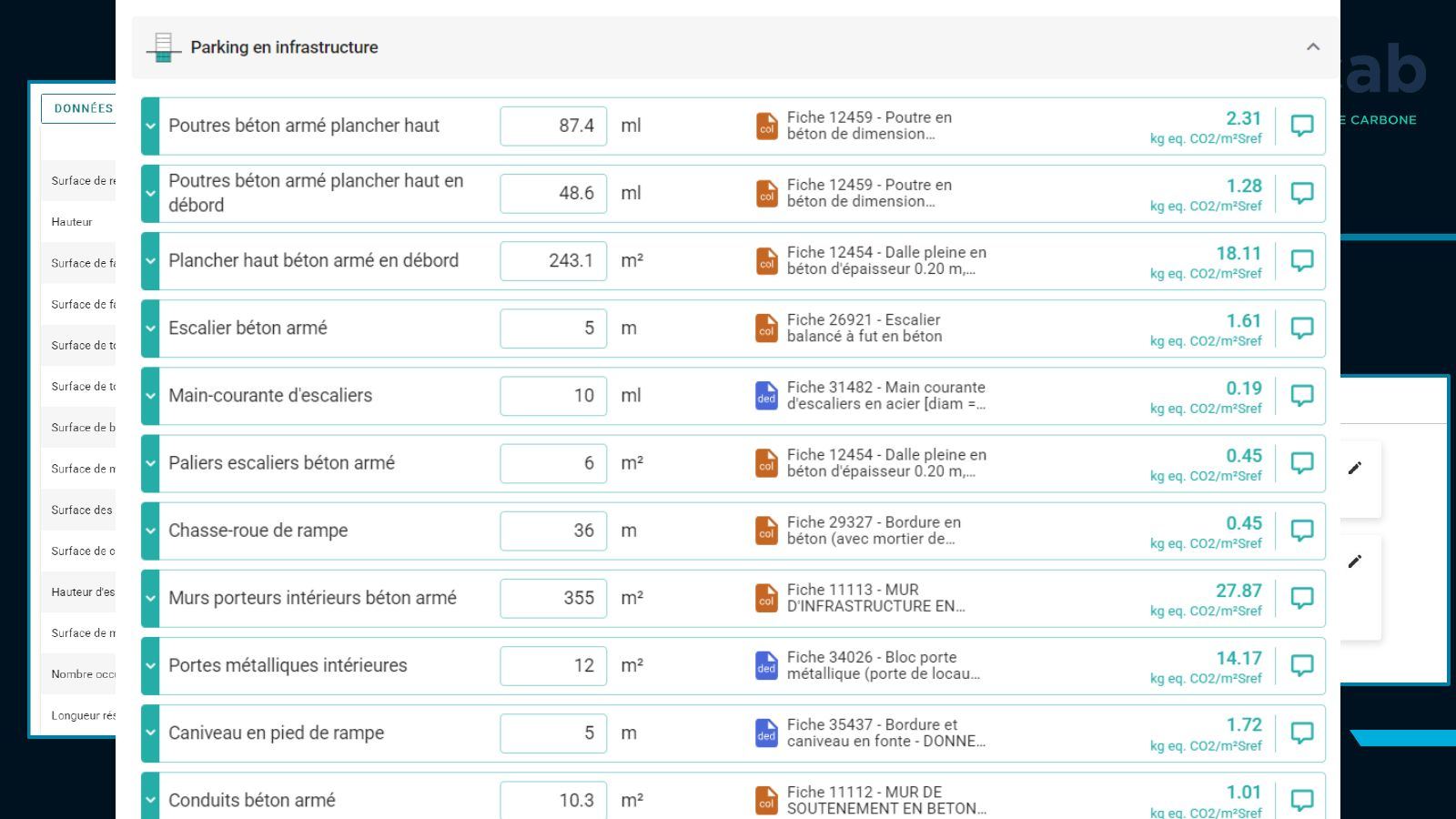The height and width of the screenshot is (819, 1456).
Task: Open comment for Portes métalliques intérieures row
Action: click(1302, 665)
